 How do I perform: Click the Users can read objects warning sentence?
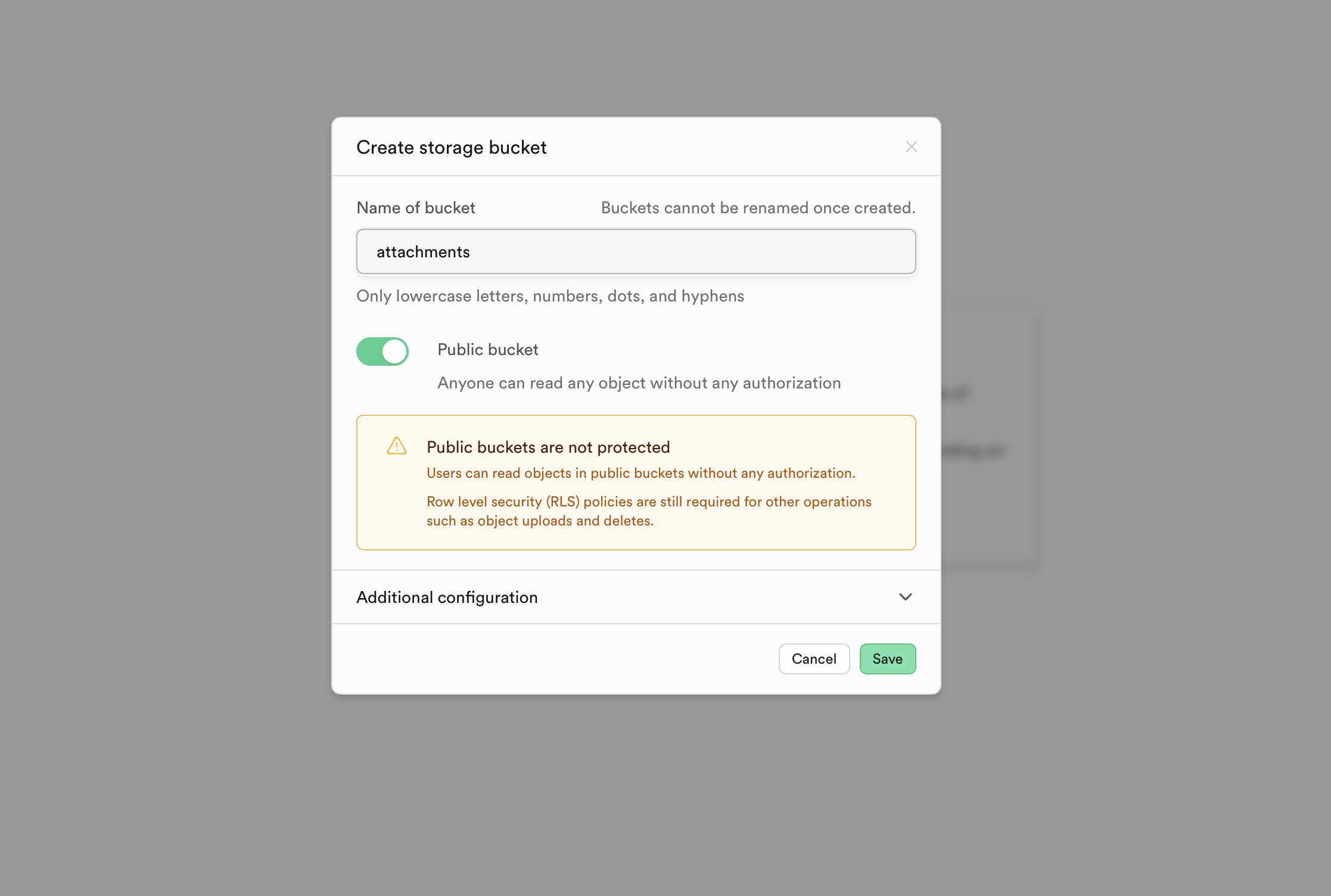point(641,473)
